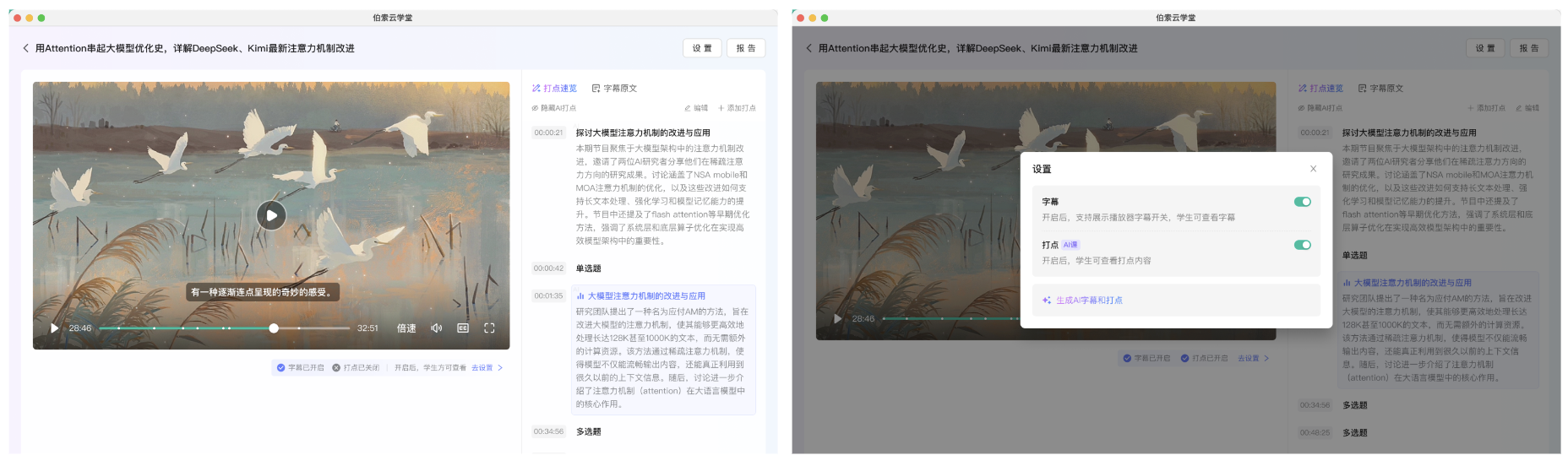
Task: Switch to 打点速览 tab in right window
Action: (x=1320, y=89)
